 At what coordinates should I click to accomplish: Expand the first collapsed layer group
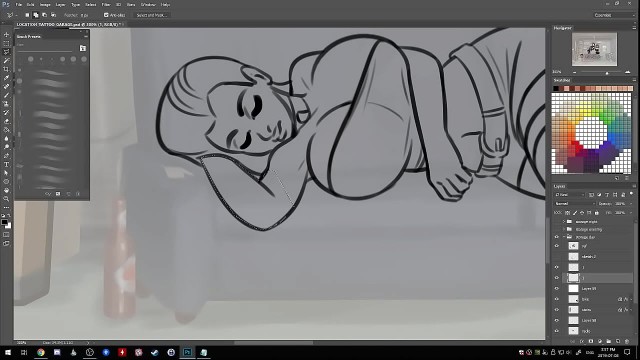[x=564, y=221]
